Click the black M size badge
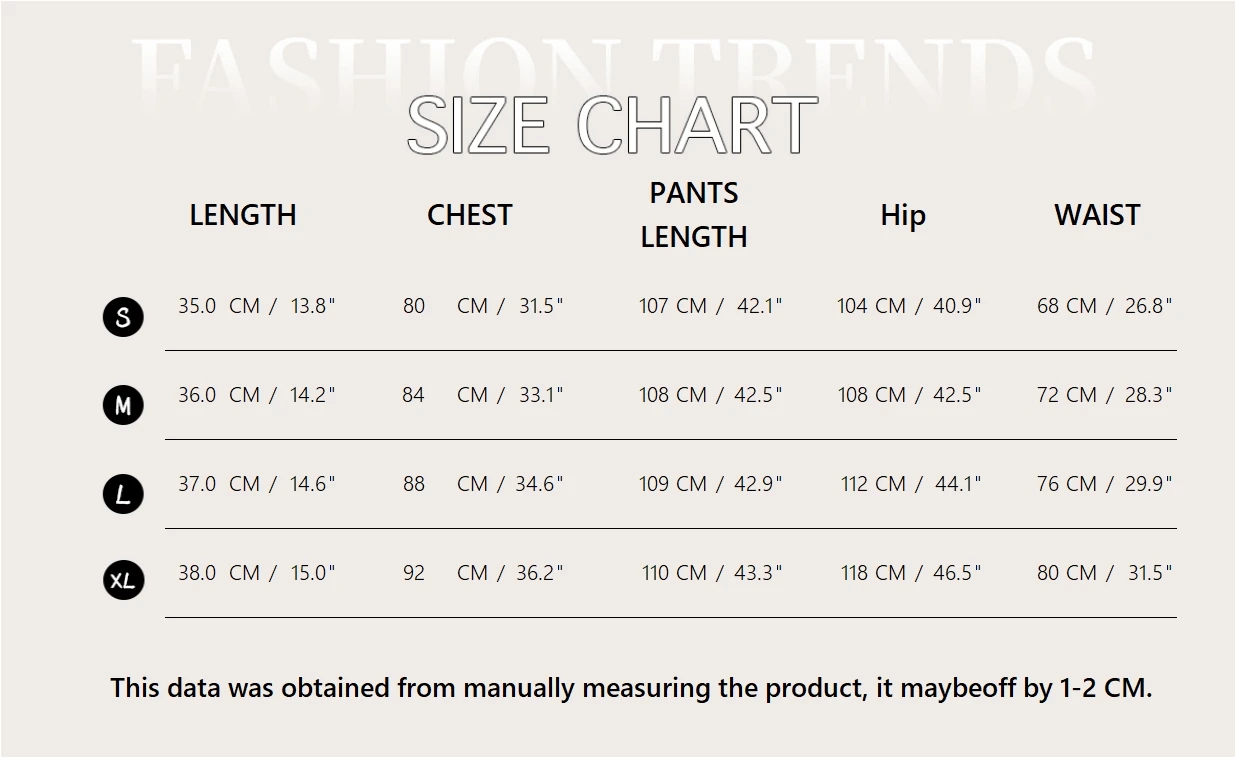This screenshot has width=1235, height=757. point(123,405)
